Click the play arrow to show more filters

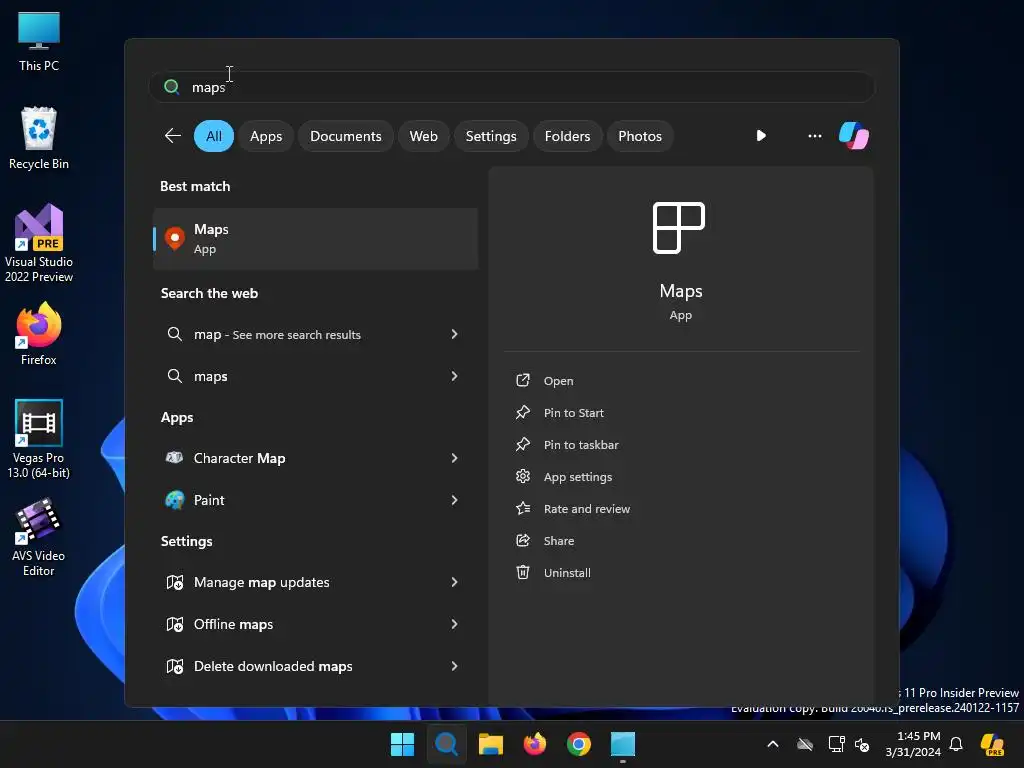click(761, 136)
